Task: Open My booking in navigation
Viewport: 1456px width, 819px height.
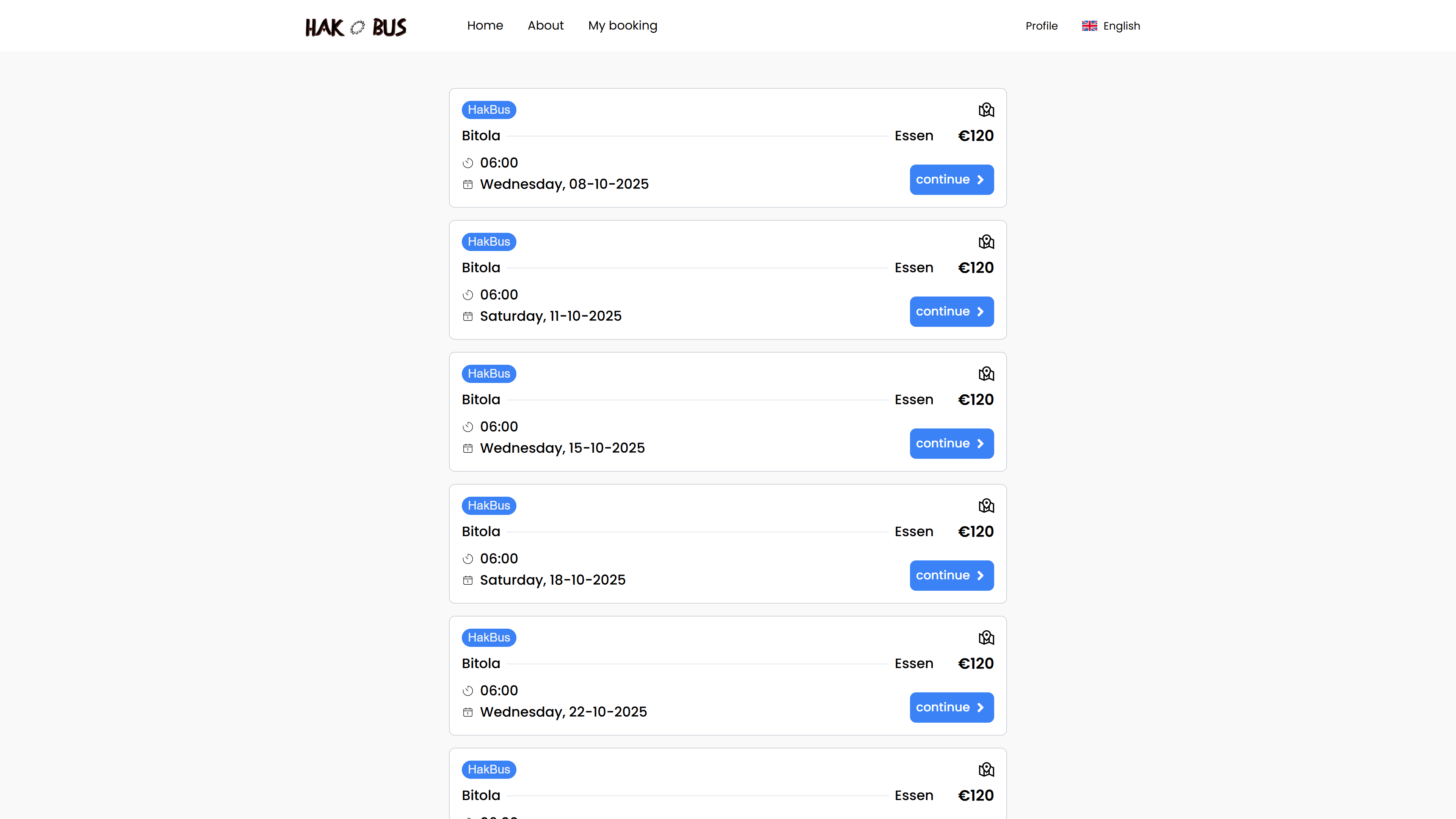Action: [622, 25]
